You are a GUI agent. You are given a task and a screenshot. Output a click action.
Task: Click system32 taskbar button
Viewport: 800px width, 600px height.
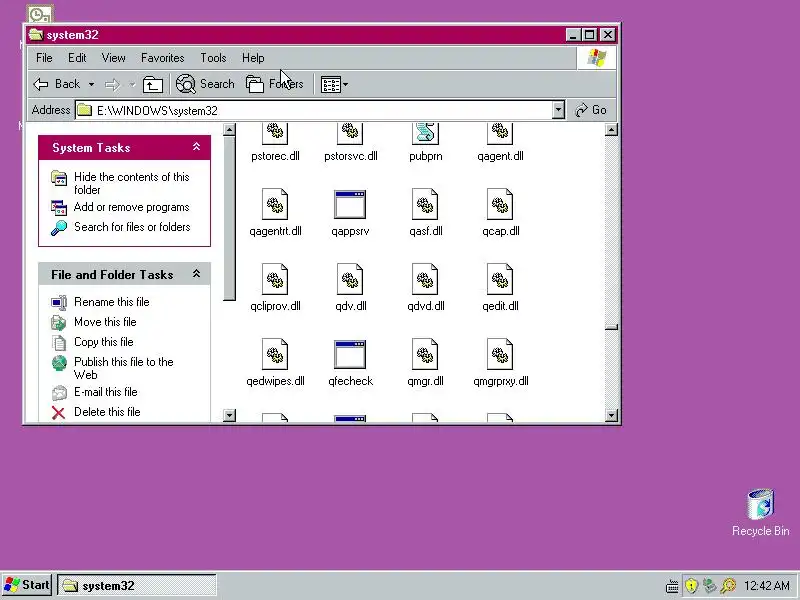[x=137, y=585]
